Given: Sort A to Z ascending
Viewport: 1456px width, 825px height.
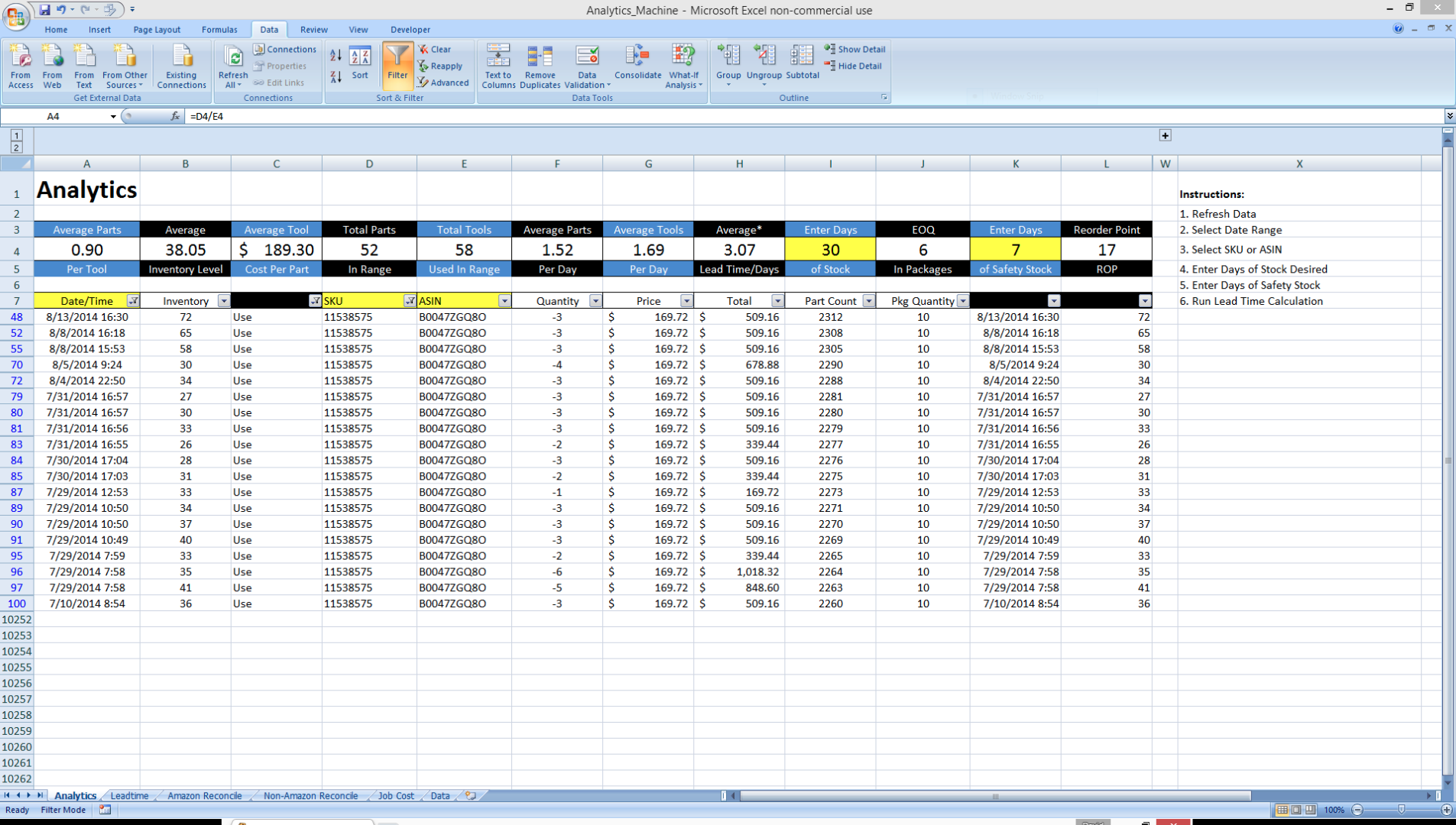Looking at the screenshot, I should [336, 55].
